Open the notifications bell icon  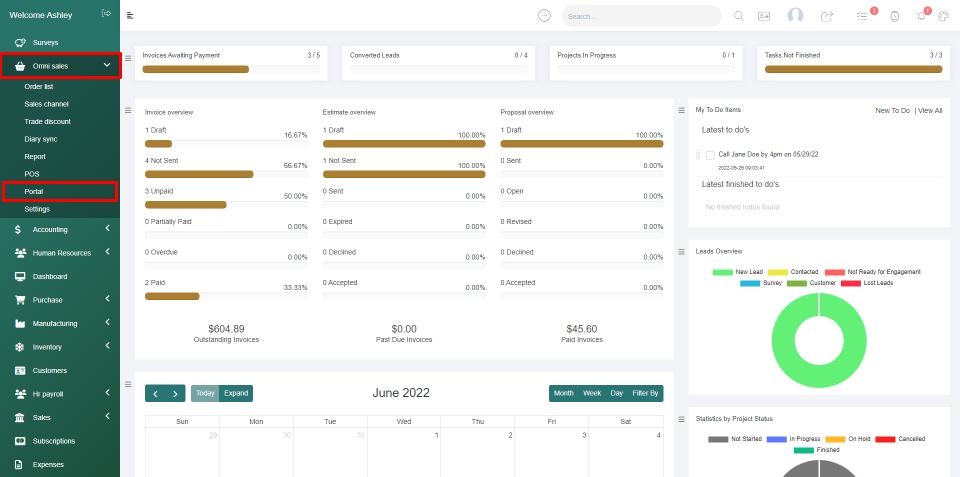tap(921, 16)
